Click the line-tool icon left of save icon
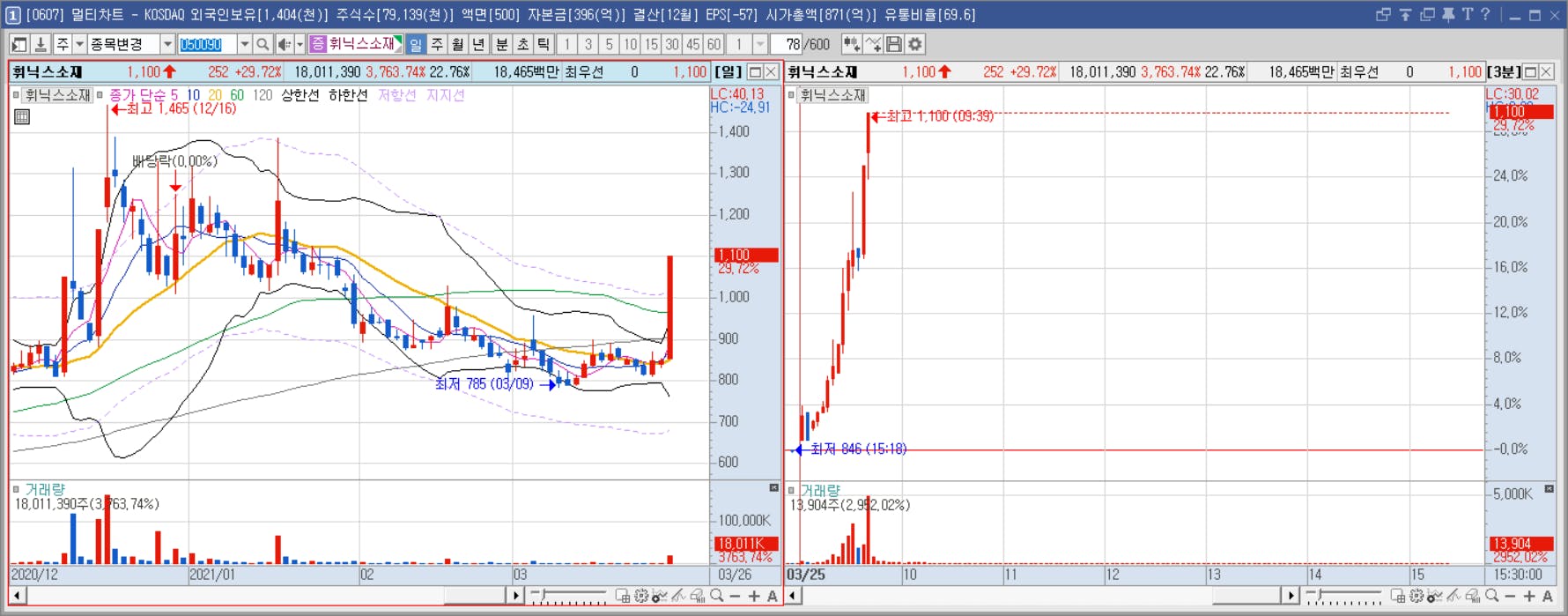The height and width of the screenshot is (616, 1568). 873,44
